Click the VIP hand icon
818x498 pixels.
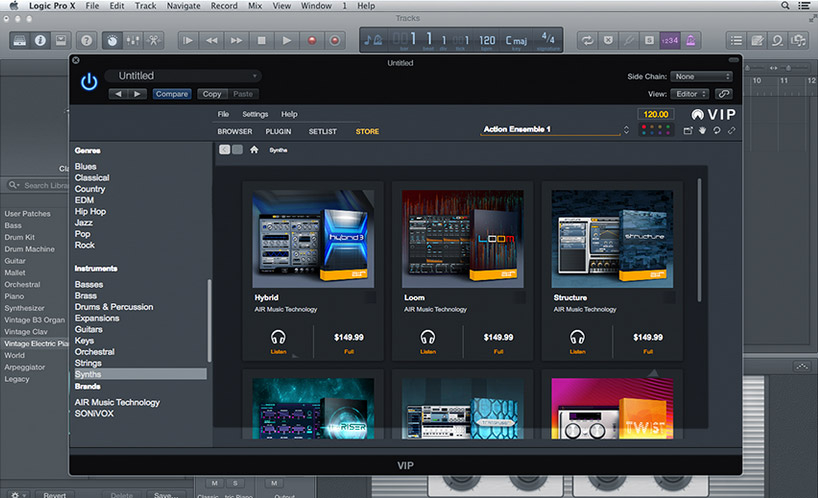pos(703,130)
